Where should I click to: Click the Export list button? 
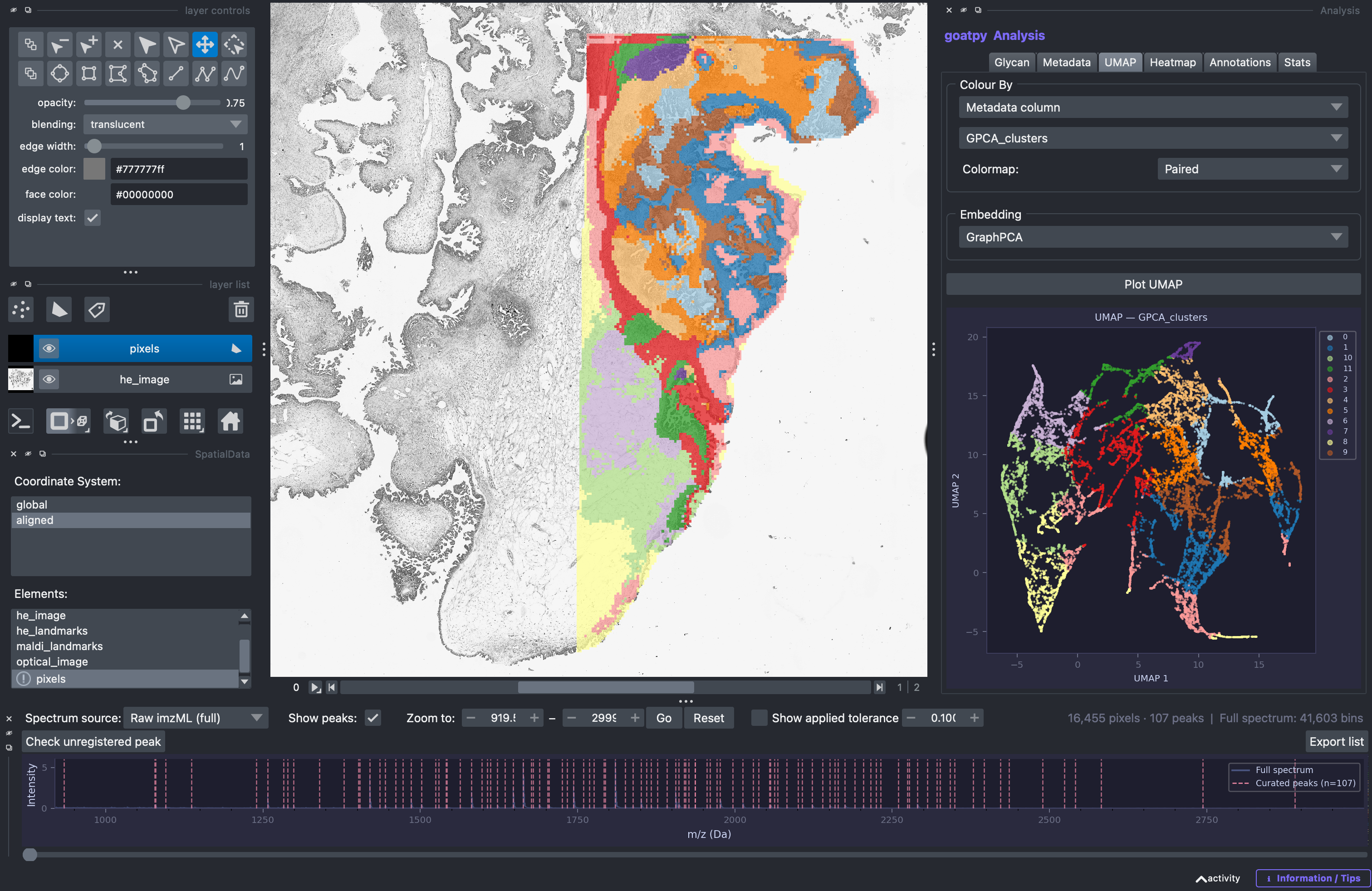(1336, 742)
